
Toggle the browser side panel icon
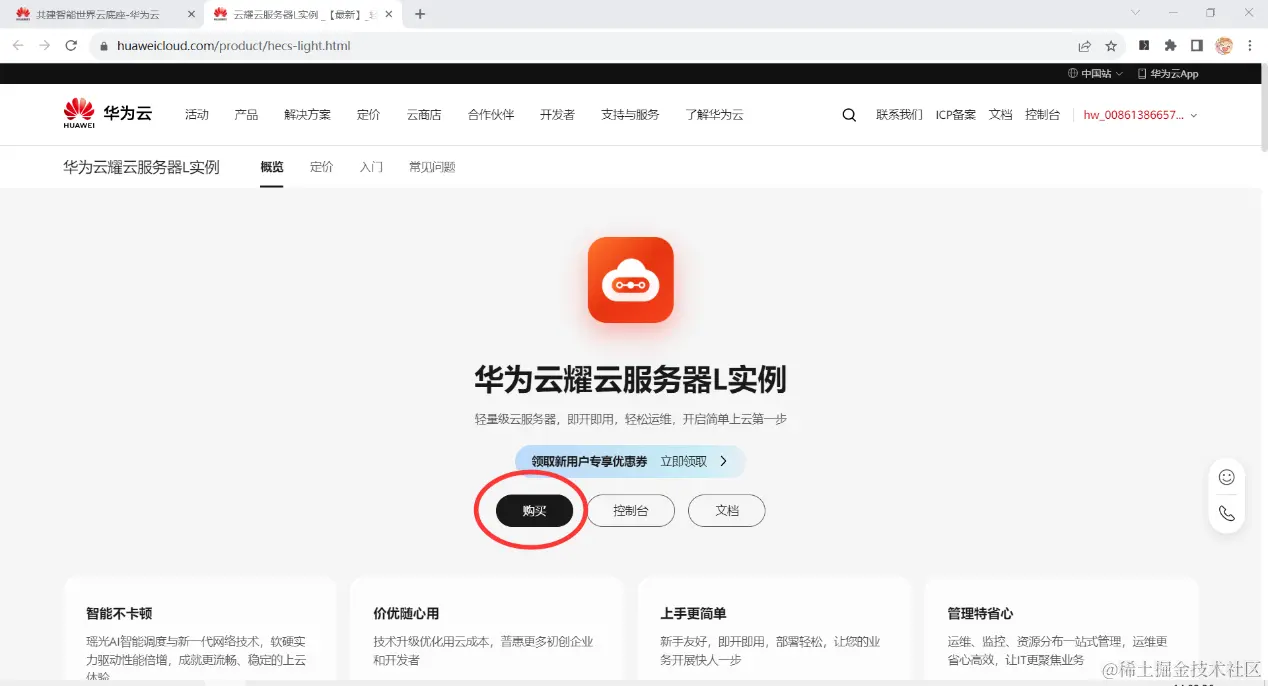[1197, 45]
